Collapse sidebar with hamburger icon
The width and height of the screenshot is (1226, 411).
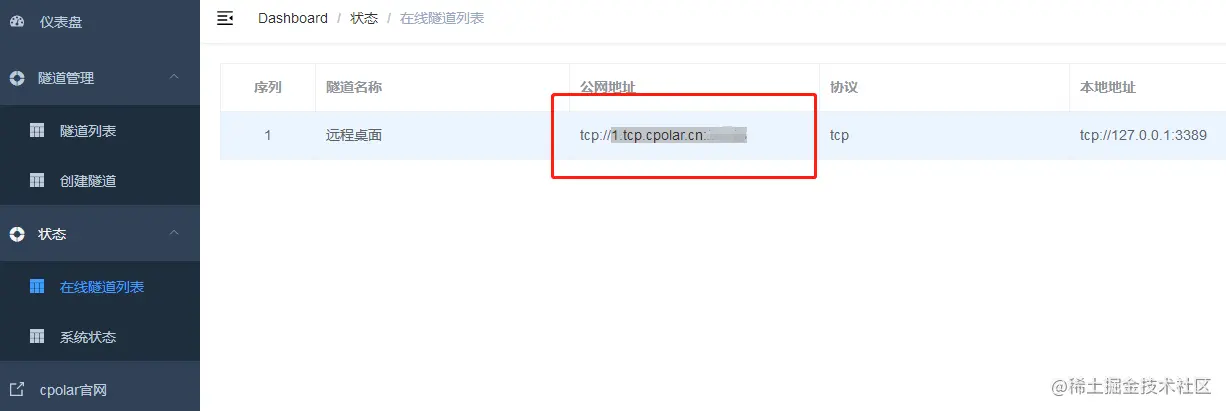(225, 18)
